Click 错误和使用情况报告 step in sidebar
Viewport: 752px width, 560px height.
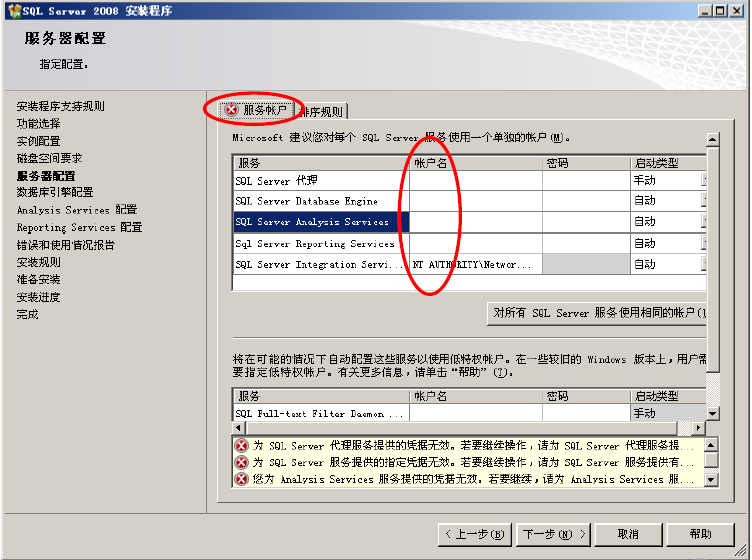click(x=66, y=245)
